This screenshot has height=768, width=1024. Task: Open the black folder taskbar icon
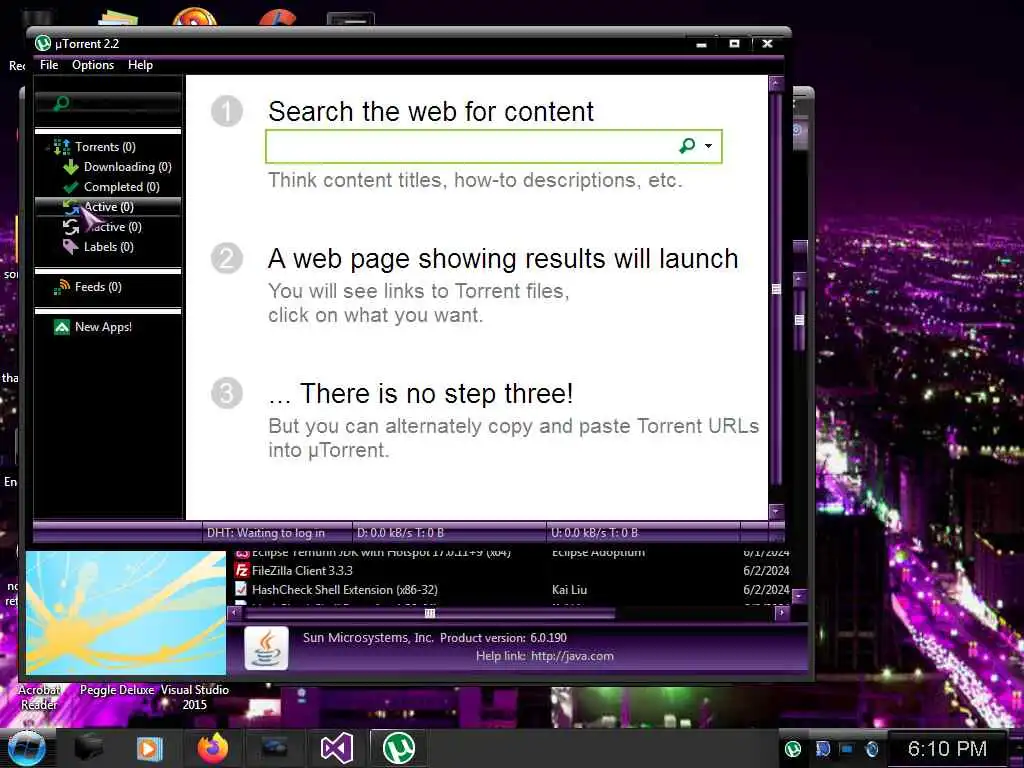tap(89, 748)
